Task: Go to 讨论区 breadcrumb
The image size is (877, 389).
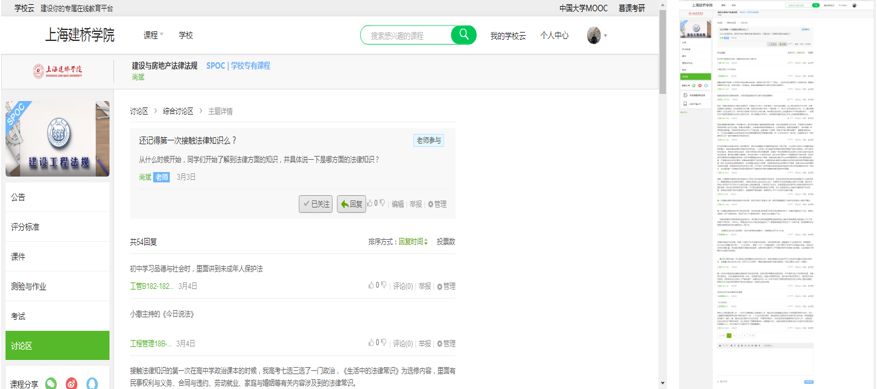Action: coord(139,111)
